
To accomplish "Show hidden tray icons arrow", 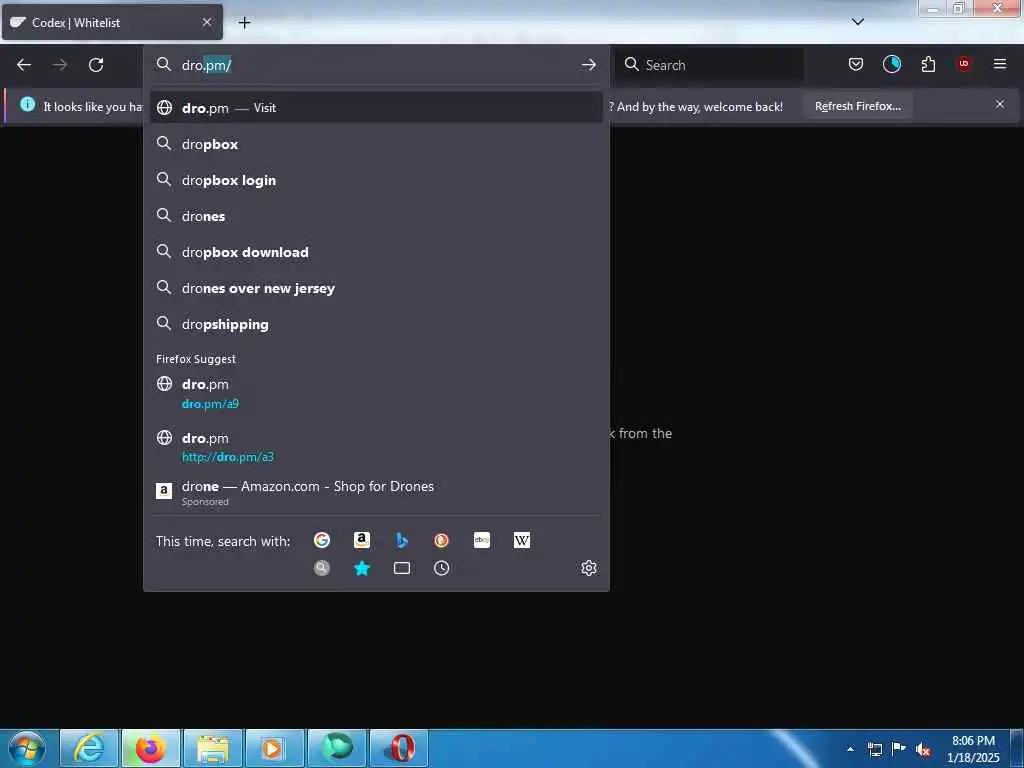I will (x=850, y=750).
